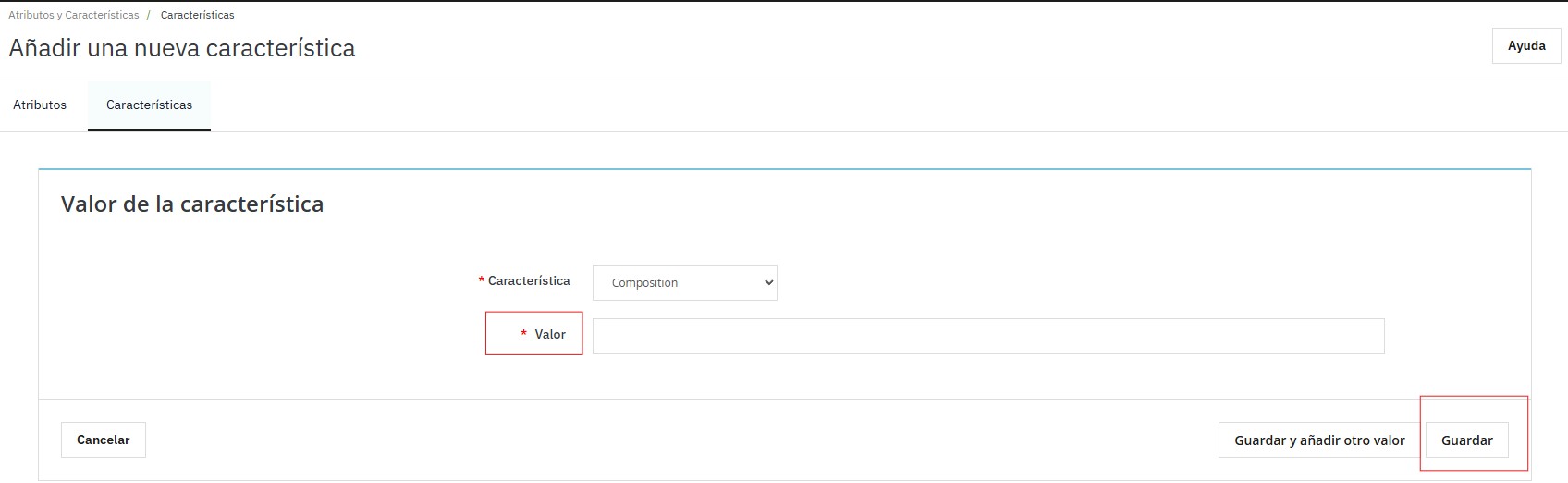1568x483 pixels.
Task: Click the Características breadcrumb entry
Action: pos(197,15)
